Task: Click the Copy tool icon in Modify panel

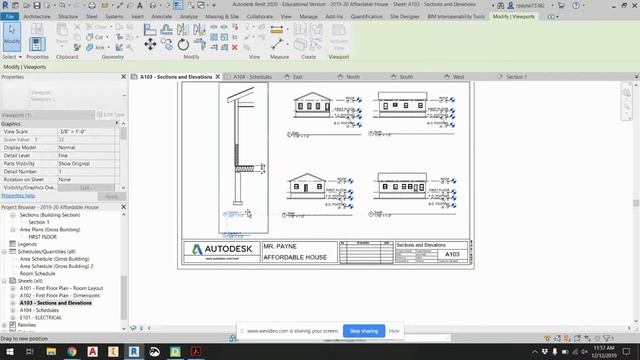Action: click(x=166, y=44)
